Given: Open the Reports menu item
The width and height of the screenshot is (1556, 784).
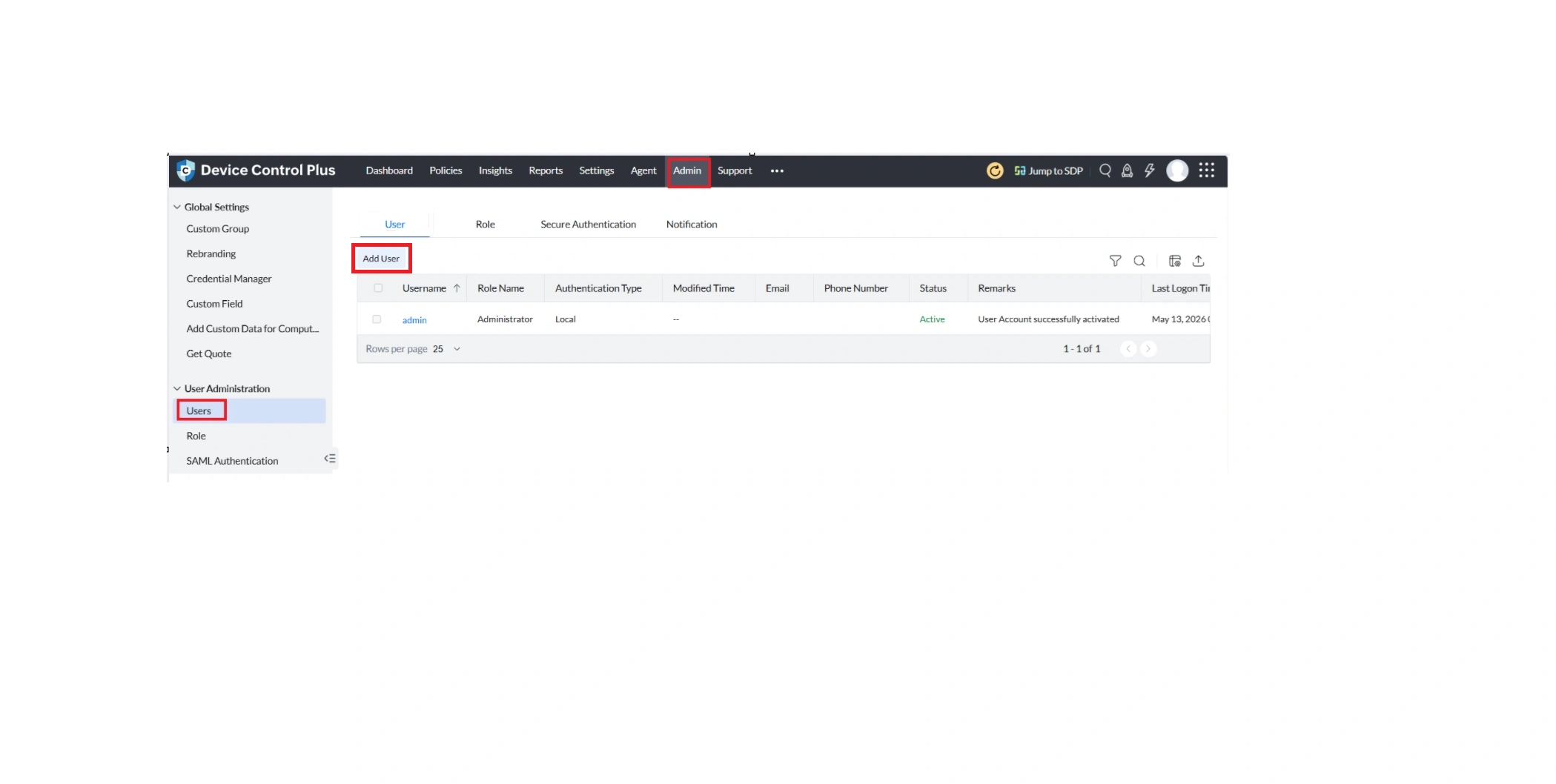Looking at the screenshot, I should coord(546,171).
